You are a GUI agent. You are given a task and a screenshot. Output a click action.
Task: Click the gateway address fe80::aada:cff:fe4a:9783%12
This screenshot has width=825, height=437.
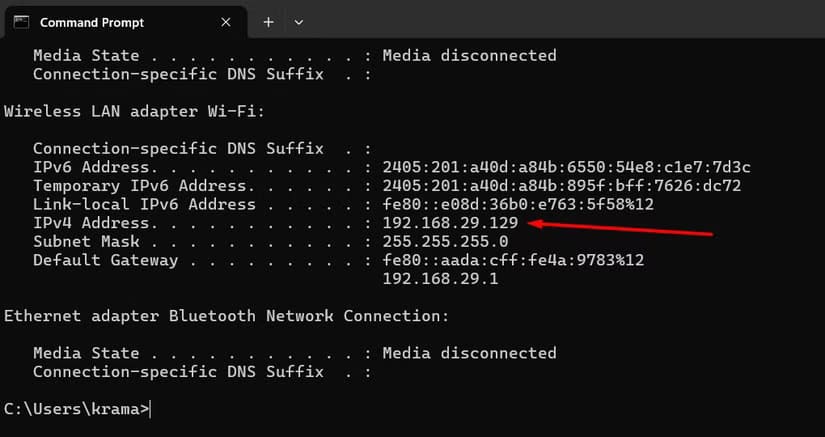click(513, 260)
